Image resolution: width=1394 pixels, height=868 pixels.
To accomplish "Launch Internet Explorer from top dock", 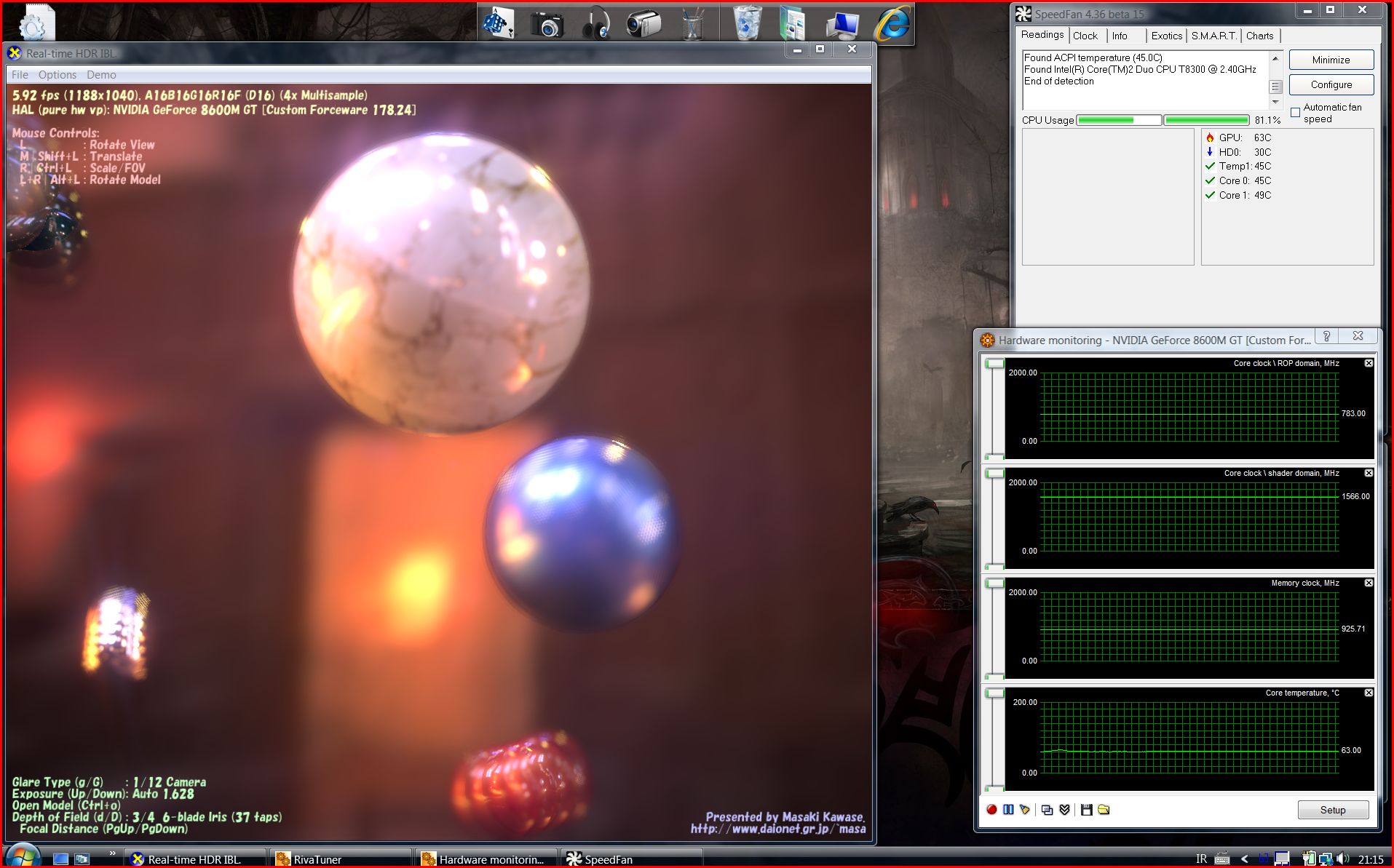I will pos(892,23).
